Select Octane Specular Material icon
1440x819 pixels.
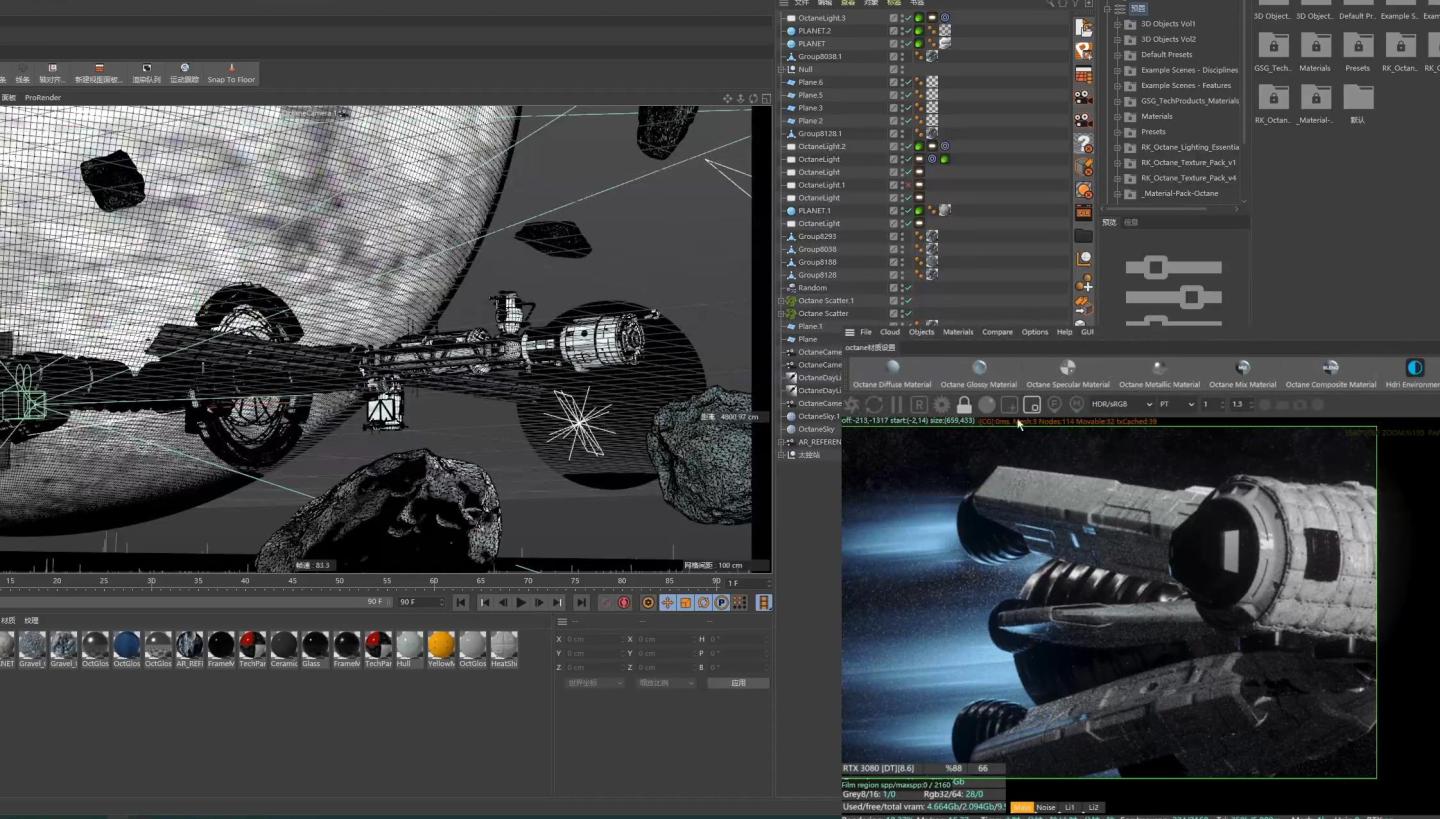pyautogui.click(x=1068, y=368)
